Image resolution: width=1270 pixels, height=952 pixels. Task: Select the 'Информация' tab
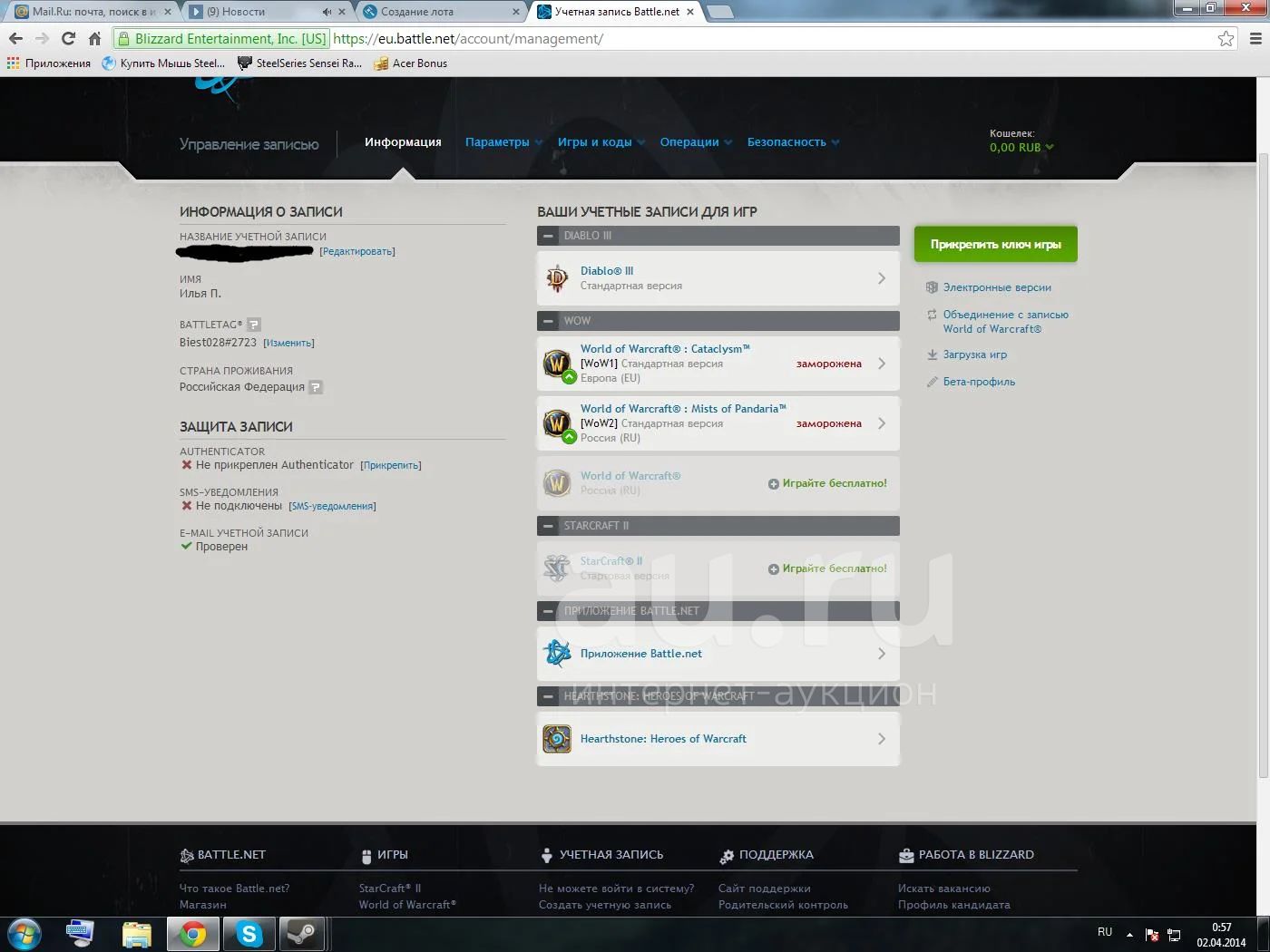point(403,142)
